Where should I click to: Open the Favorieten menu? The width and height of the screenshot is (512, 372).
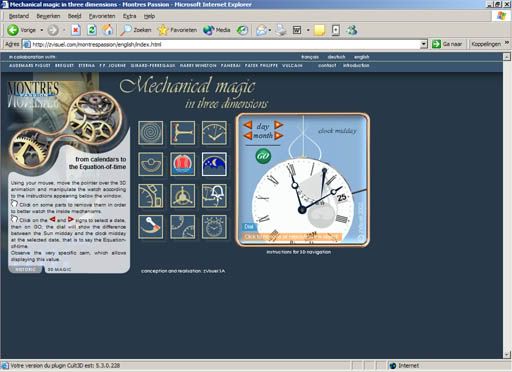point(102,16)
